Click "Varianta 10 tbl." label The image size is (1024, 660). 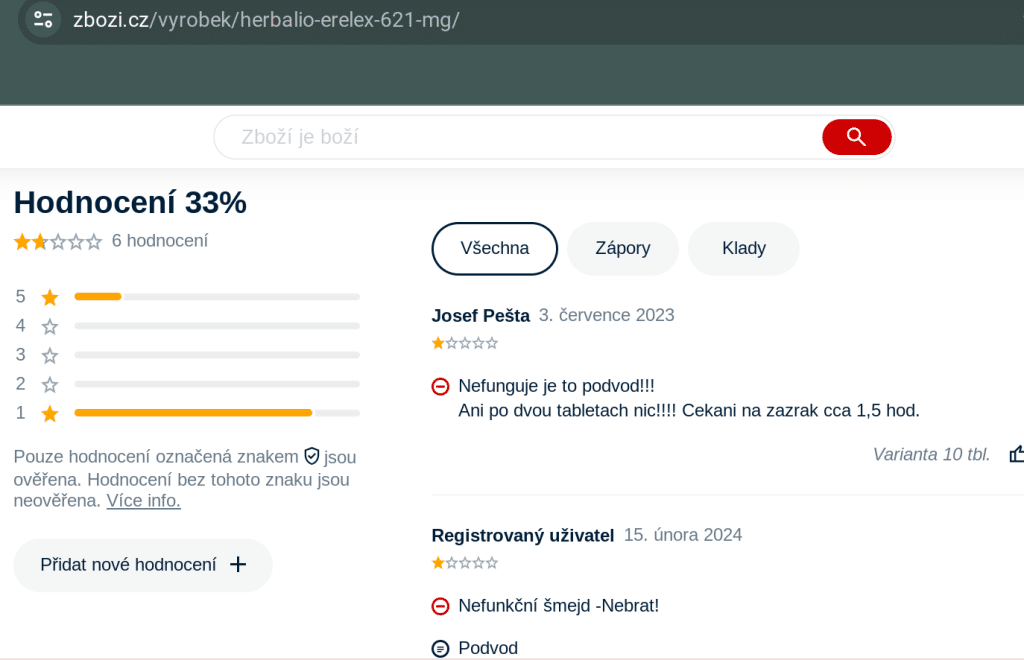pyautogui.click(x=931, y=454)
